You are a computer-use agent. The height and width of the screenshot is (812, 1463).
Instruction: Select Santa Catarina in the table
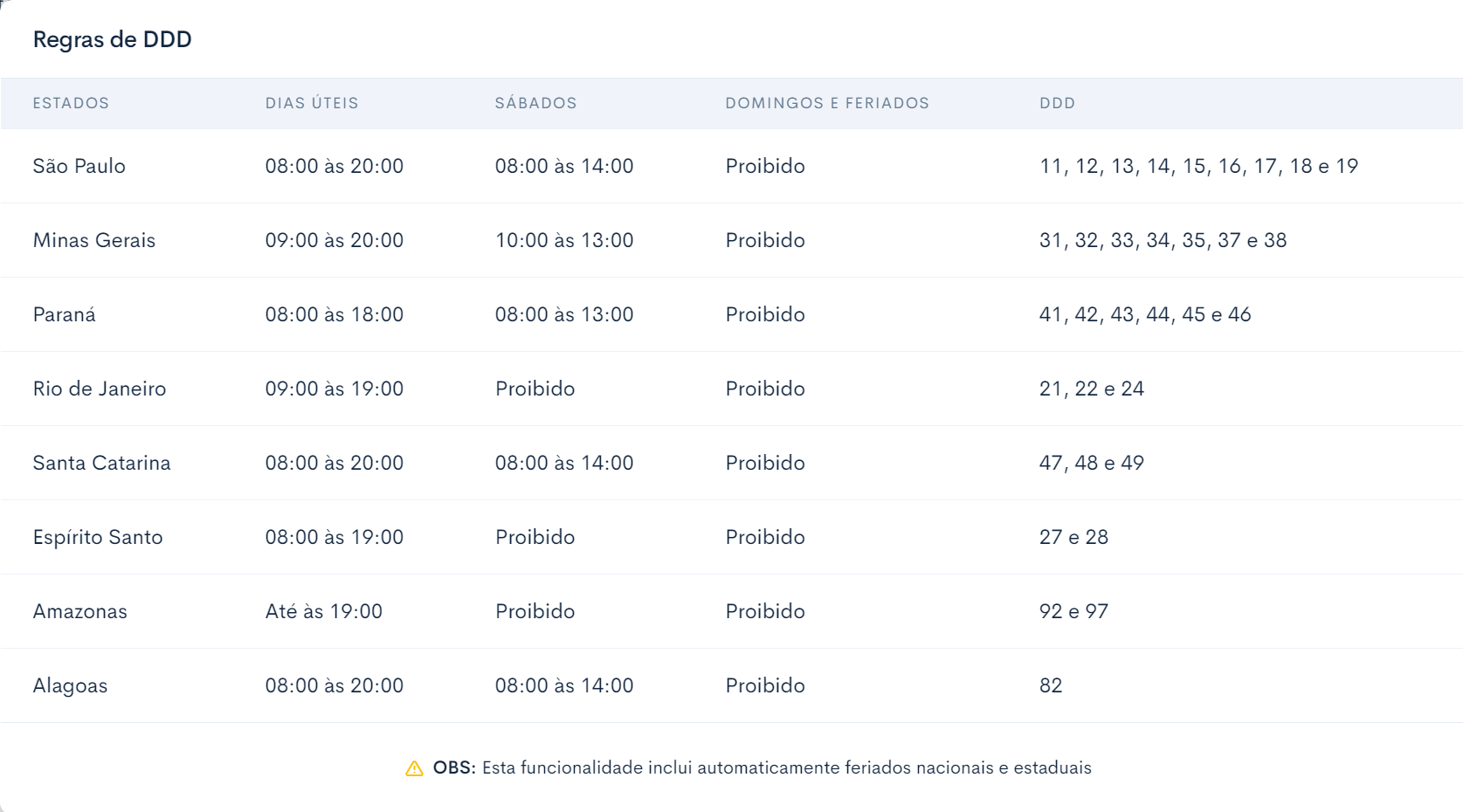[102, 463]
